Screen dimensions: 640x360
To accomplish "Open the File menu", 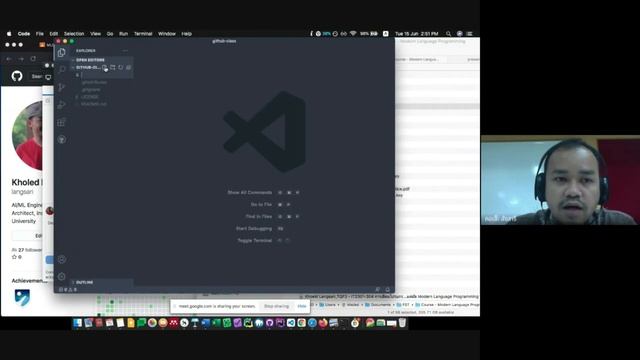I will point(40,34).
